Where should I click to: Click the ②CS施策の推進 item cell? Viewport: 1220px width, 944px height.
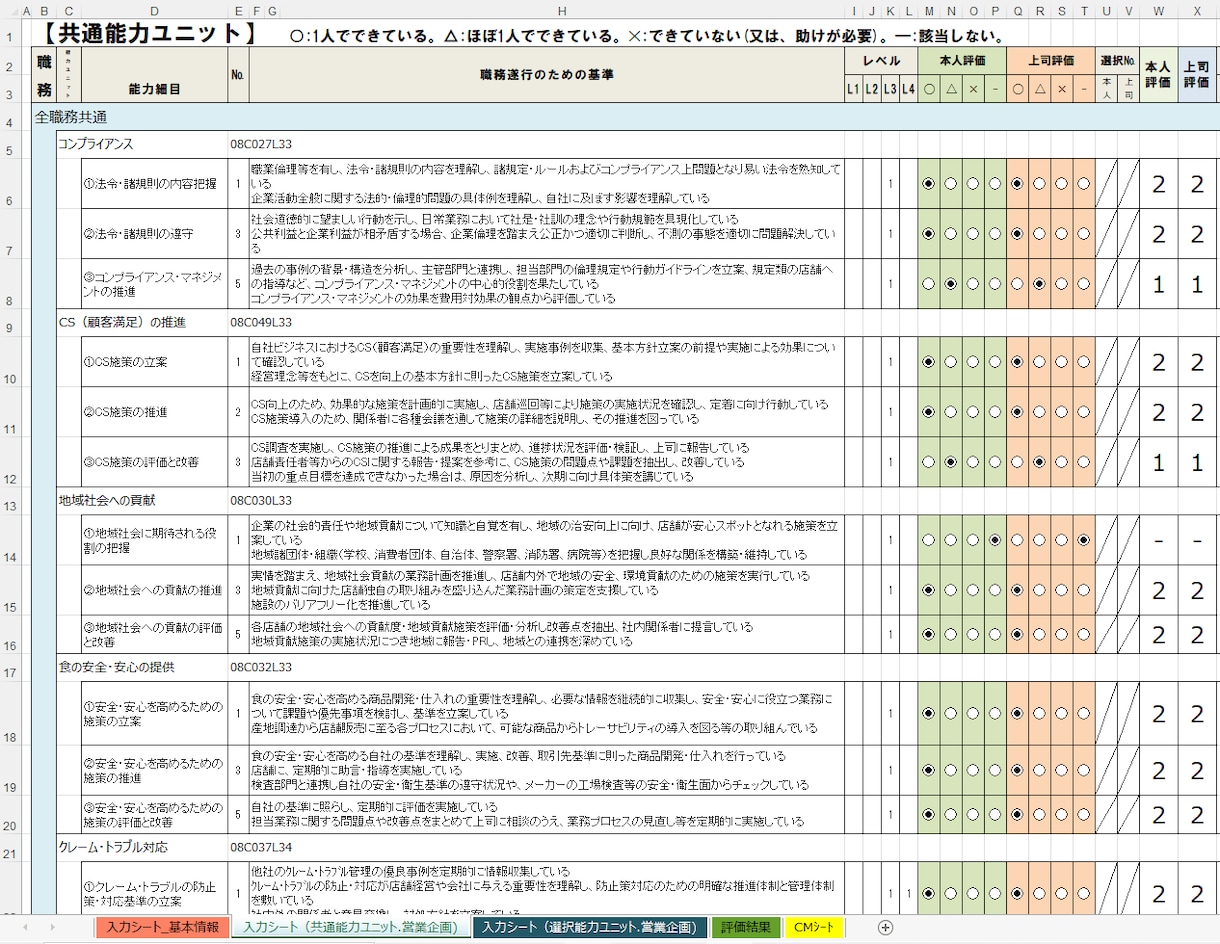(154, 412)
